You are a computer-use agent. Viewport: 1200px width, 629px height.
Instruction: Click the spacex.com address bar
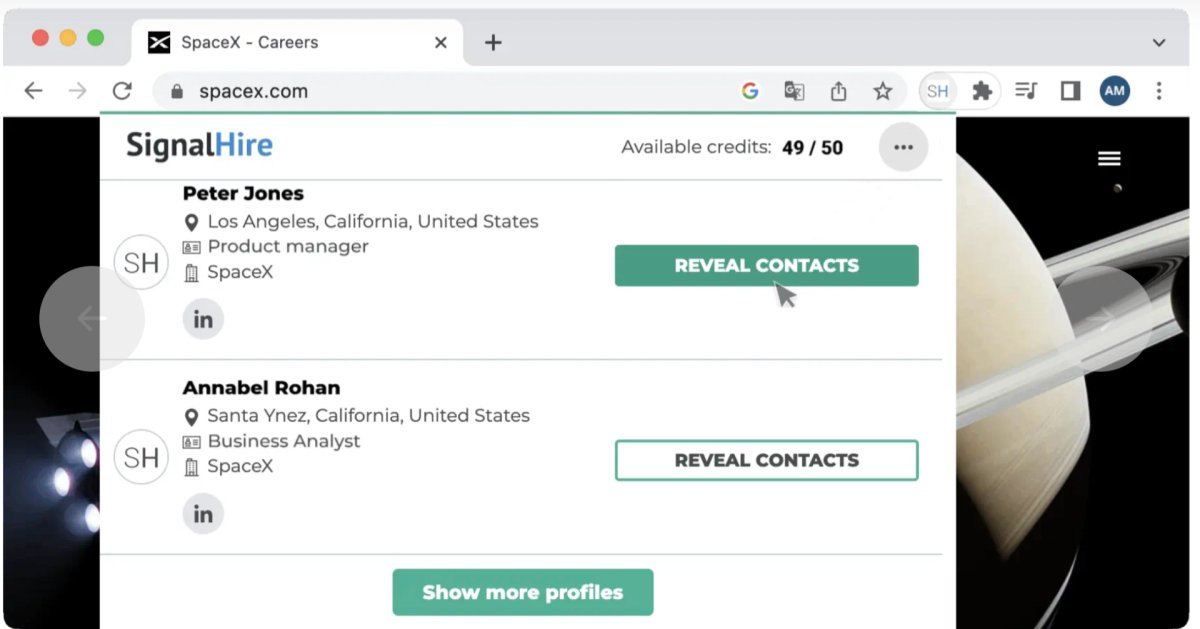pos(529,91)
